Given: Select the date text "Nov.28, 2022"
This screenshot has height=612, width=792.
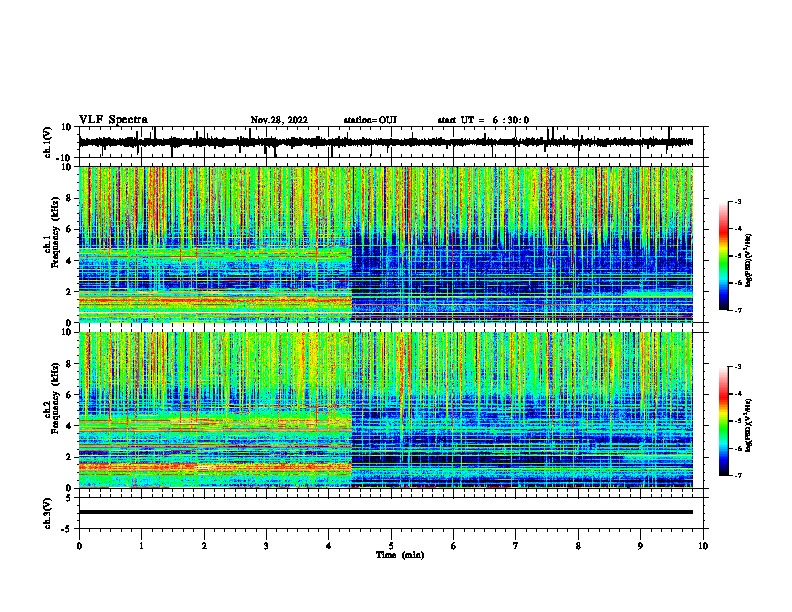Looking at the screenshot, I should (279, 120).
